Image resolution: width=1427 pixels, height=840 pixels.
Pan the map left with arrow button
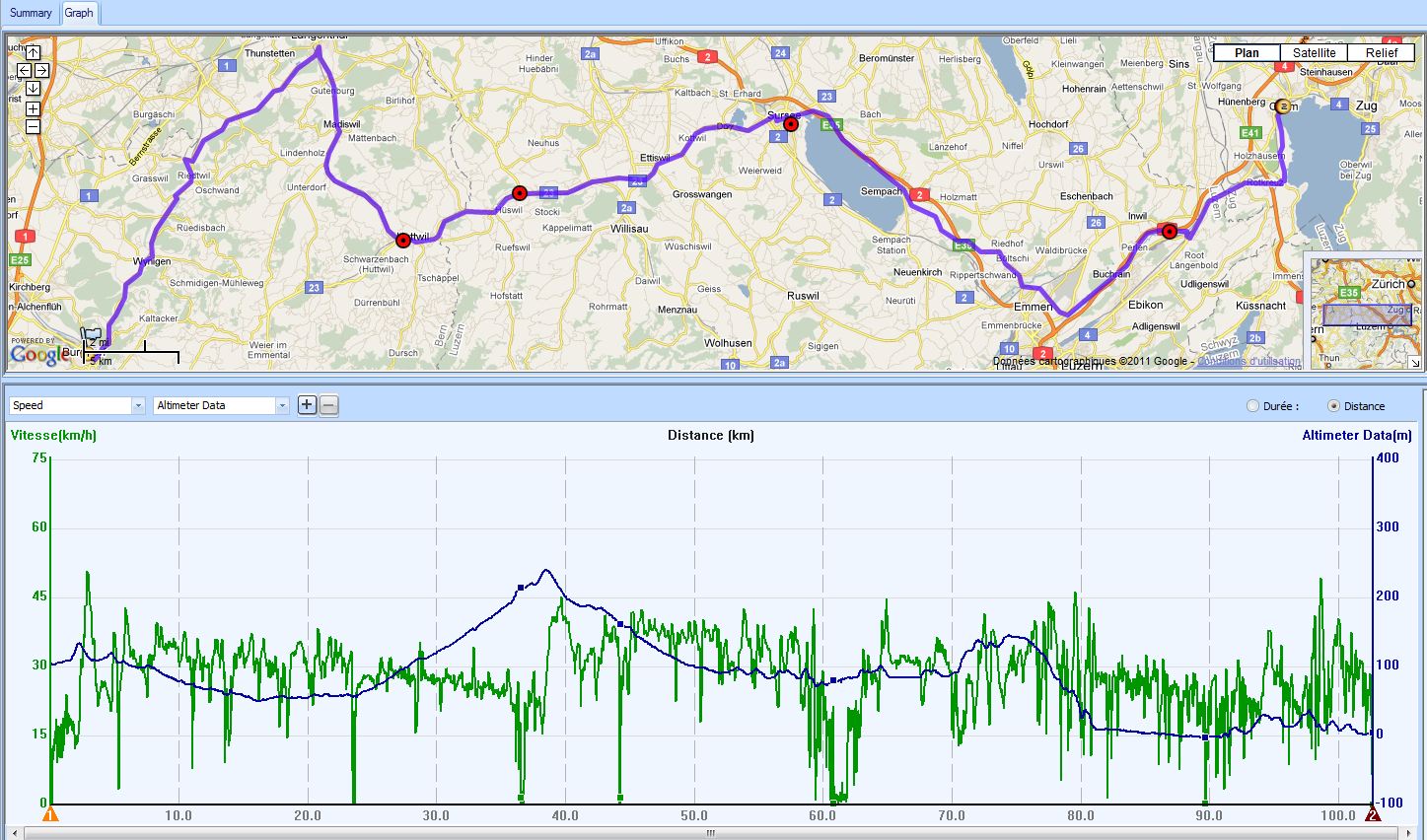click(x=24, y=70)
